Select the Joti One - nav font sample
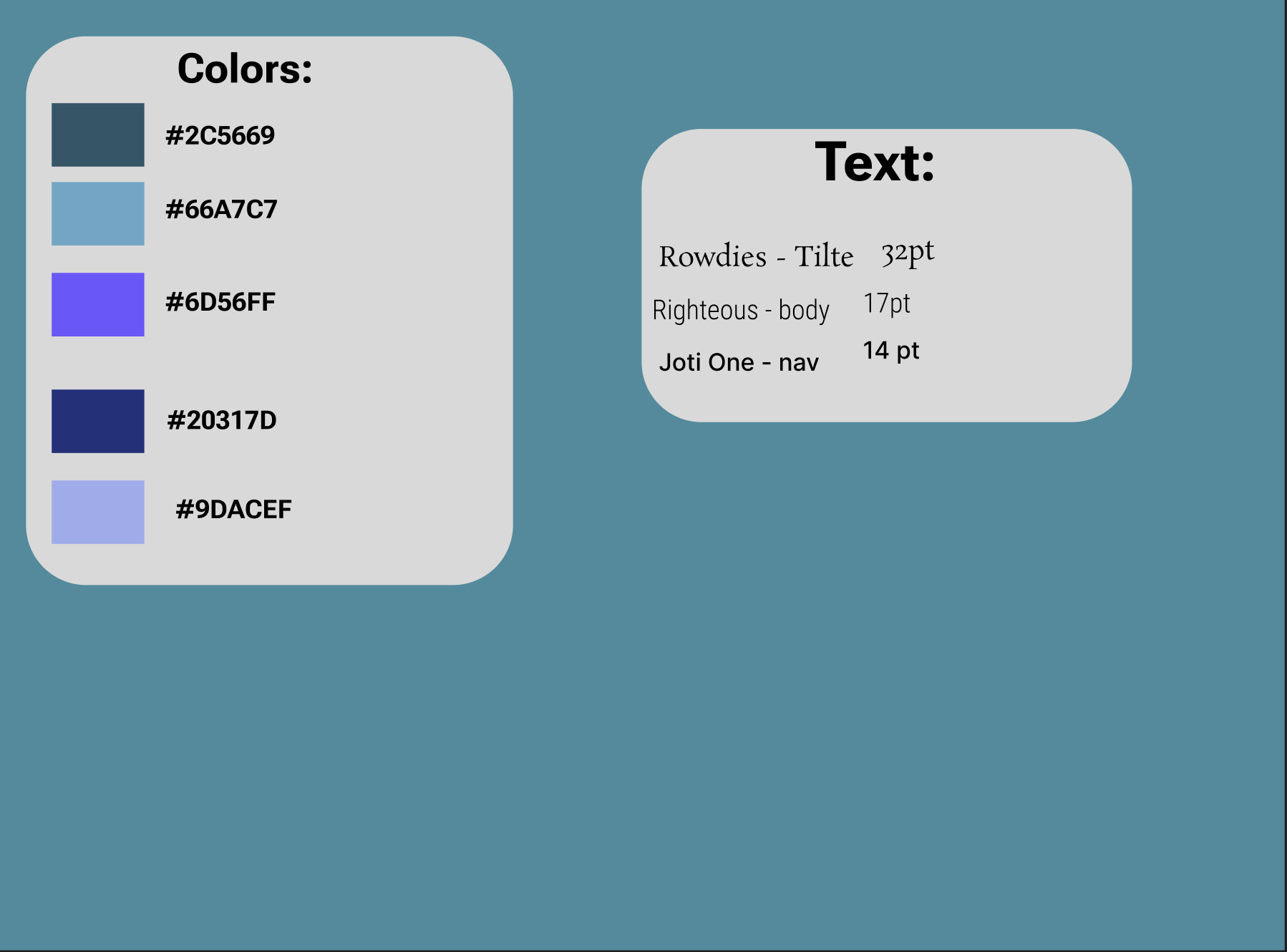This screenshot has height=952, width=1287. pyautogui.click(x=740, y=362)
